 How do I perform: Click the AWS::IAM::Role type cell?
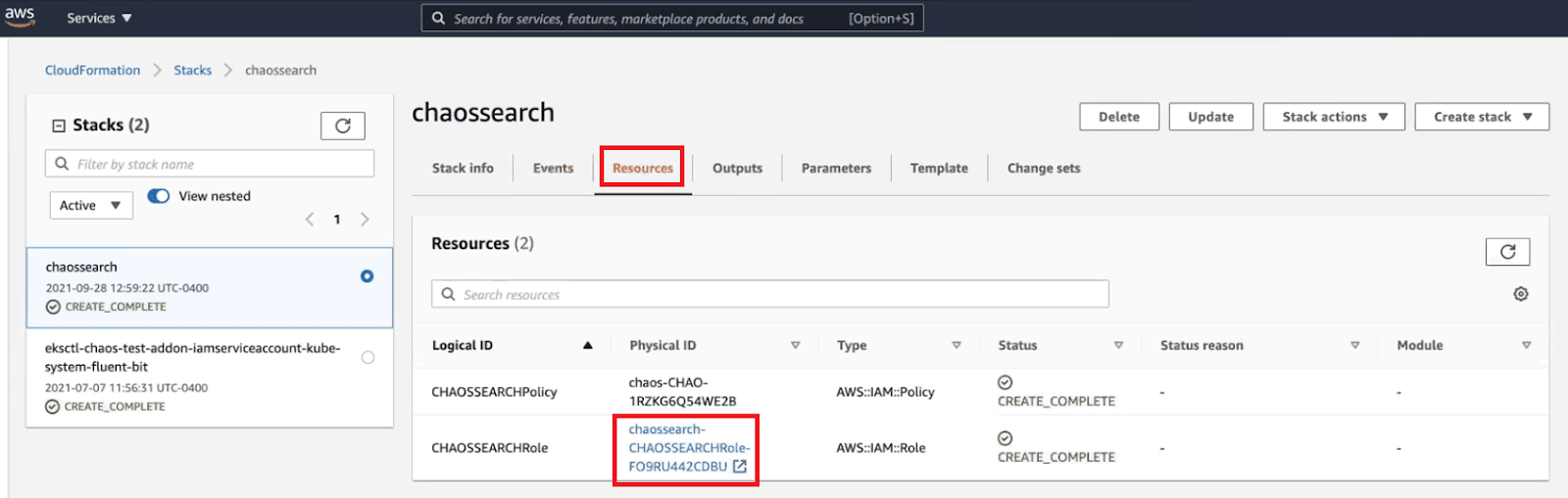[880, 448]
